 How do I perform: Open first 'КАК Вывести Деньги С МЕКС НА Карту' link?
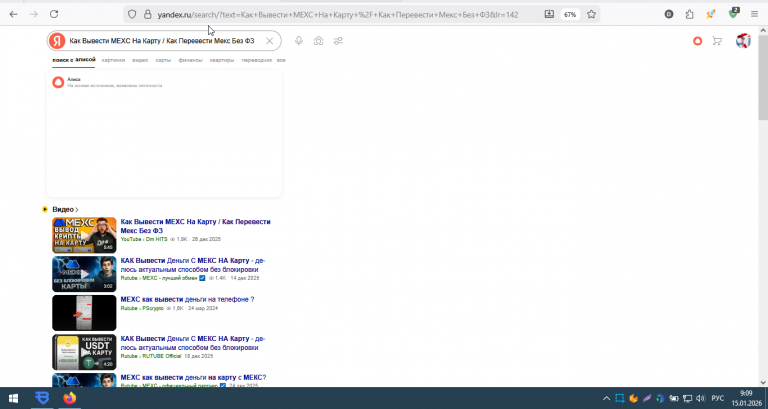(193, 265)
